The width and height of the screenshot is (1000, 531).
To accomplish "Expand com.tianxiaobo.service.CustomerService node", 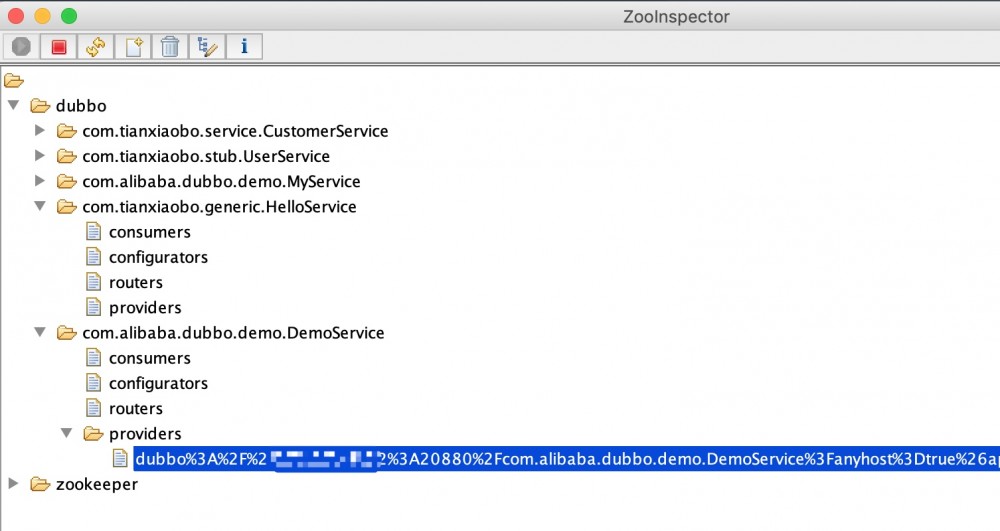I will coord(40,131).
